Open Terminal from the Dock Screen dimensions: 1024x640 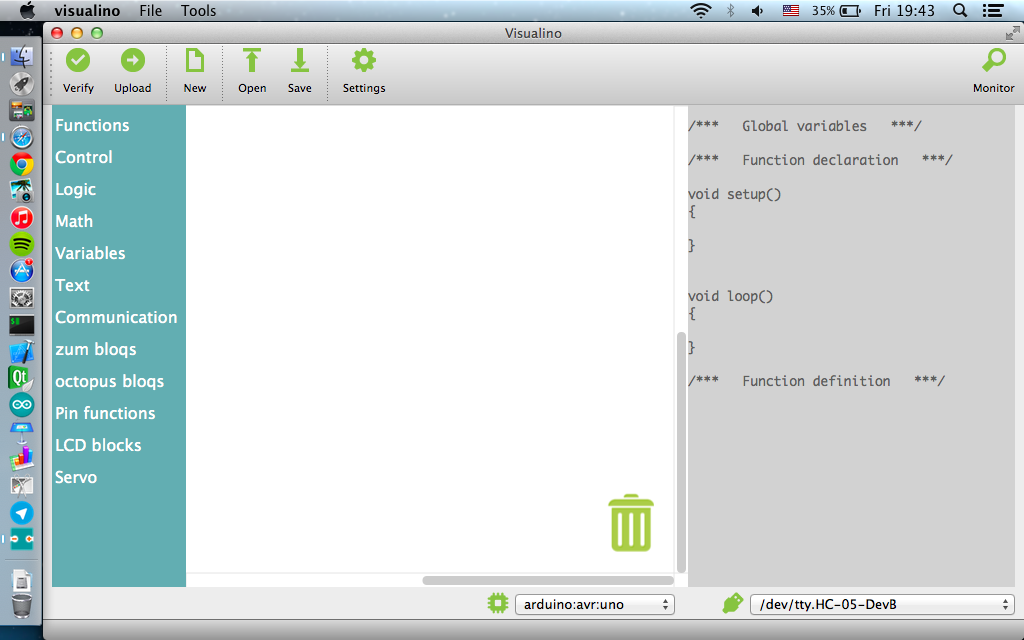[22, 325]
